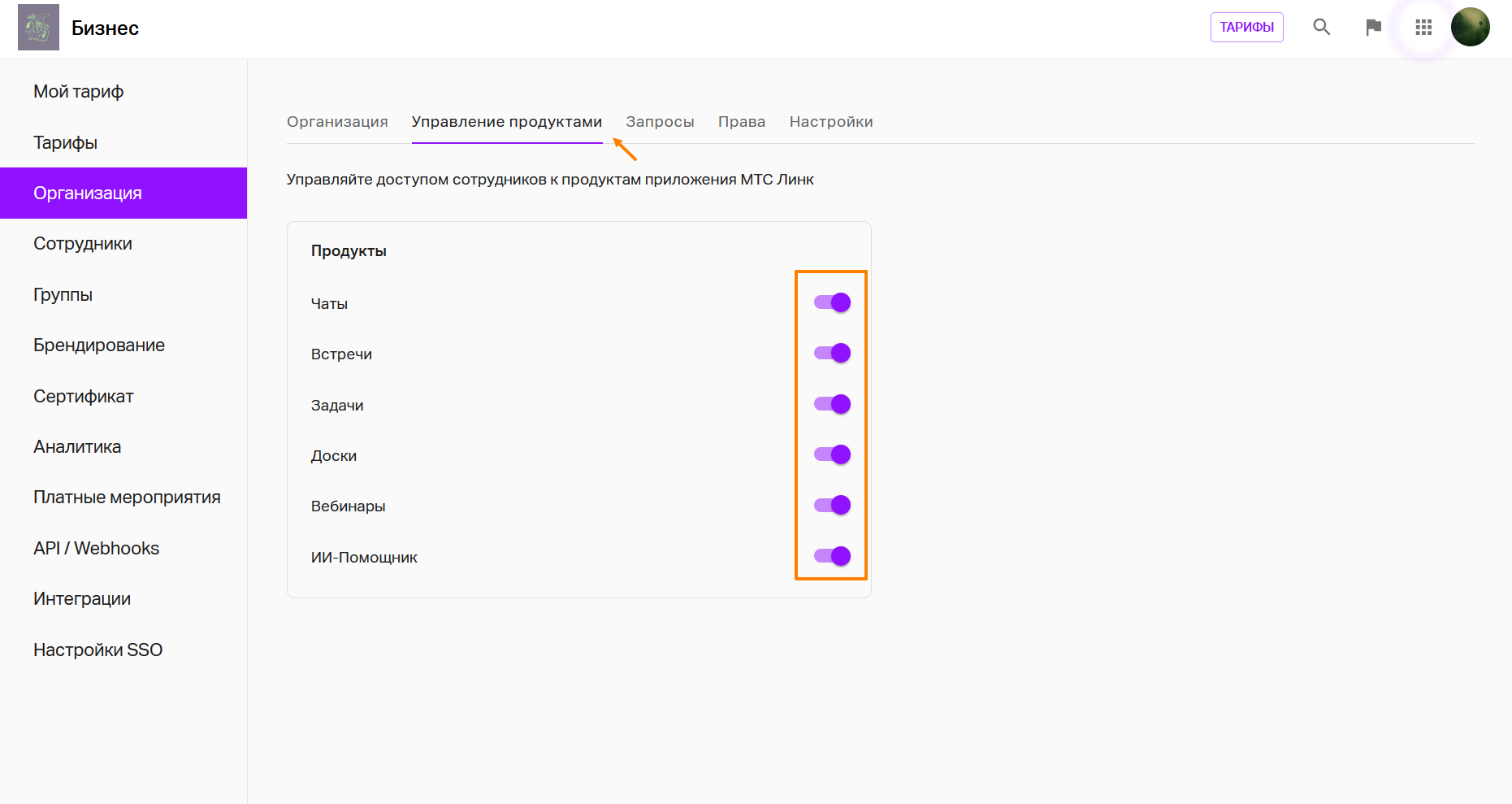Click the ТАРИФЫ button
Image resolution: width=1512 pixels, height=804 pixels.
click(x=1247, y=28)
